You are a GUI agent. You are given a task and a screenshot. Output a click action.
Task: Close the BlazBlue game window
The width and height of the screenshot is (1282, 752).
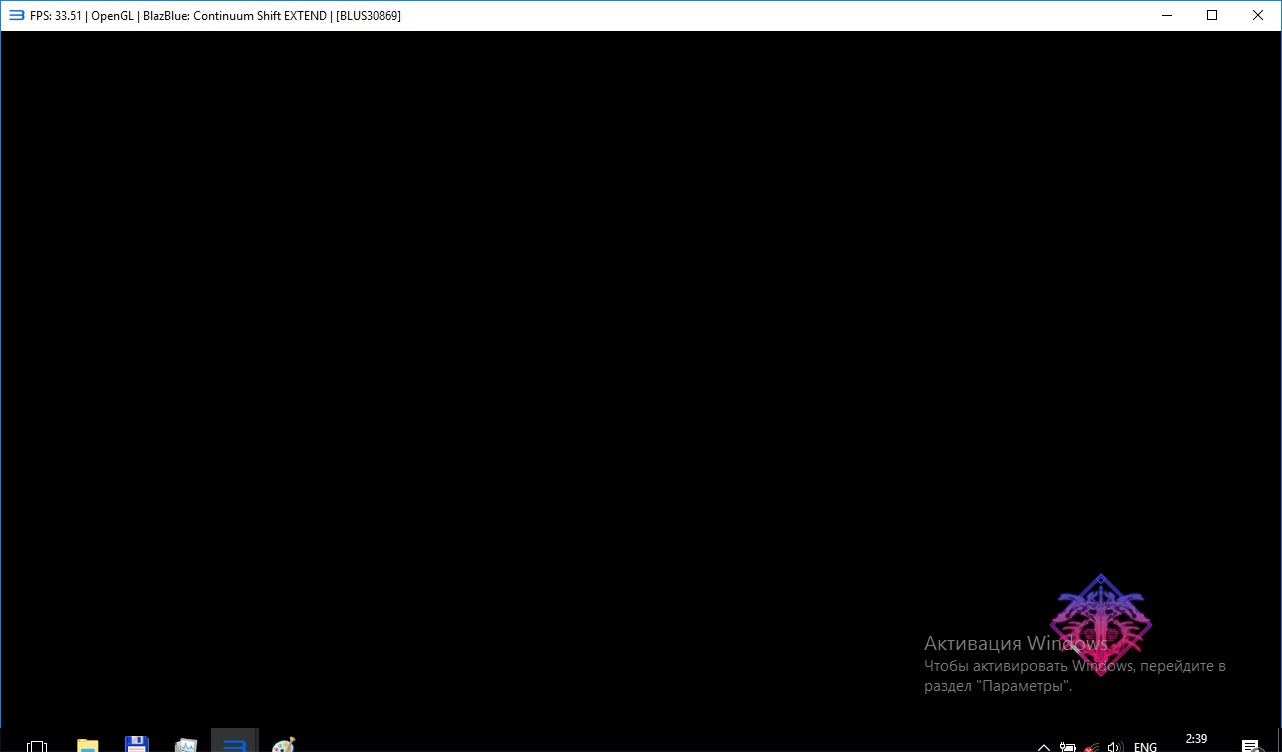pos(1258,15)
